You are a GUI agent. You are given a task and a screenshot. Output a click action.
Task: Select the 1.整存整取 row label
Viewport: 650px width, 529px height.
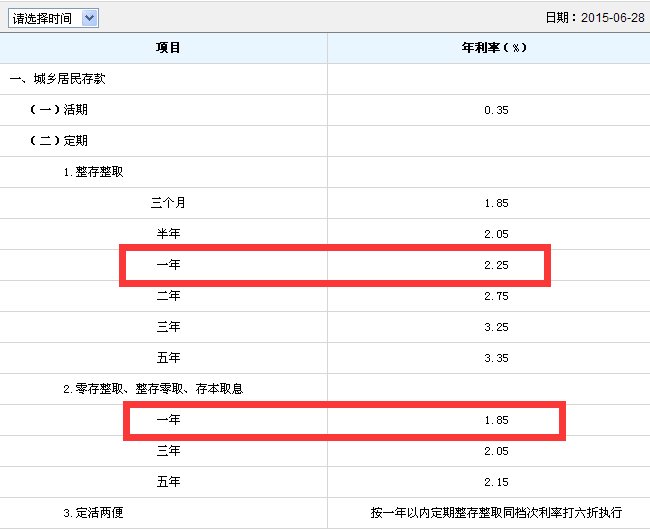coord(93,172)
